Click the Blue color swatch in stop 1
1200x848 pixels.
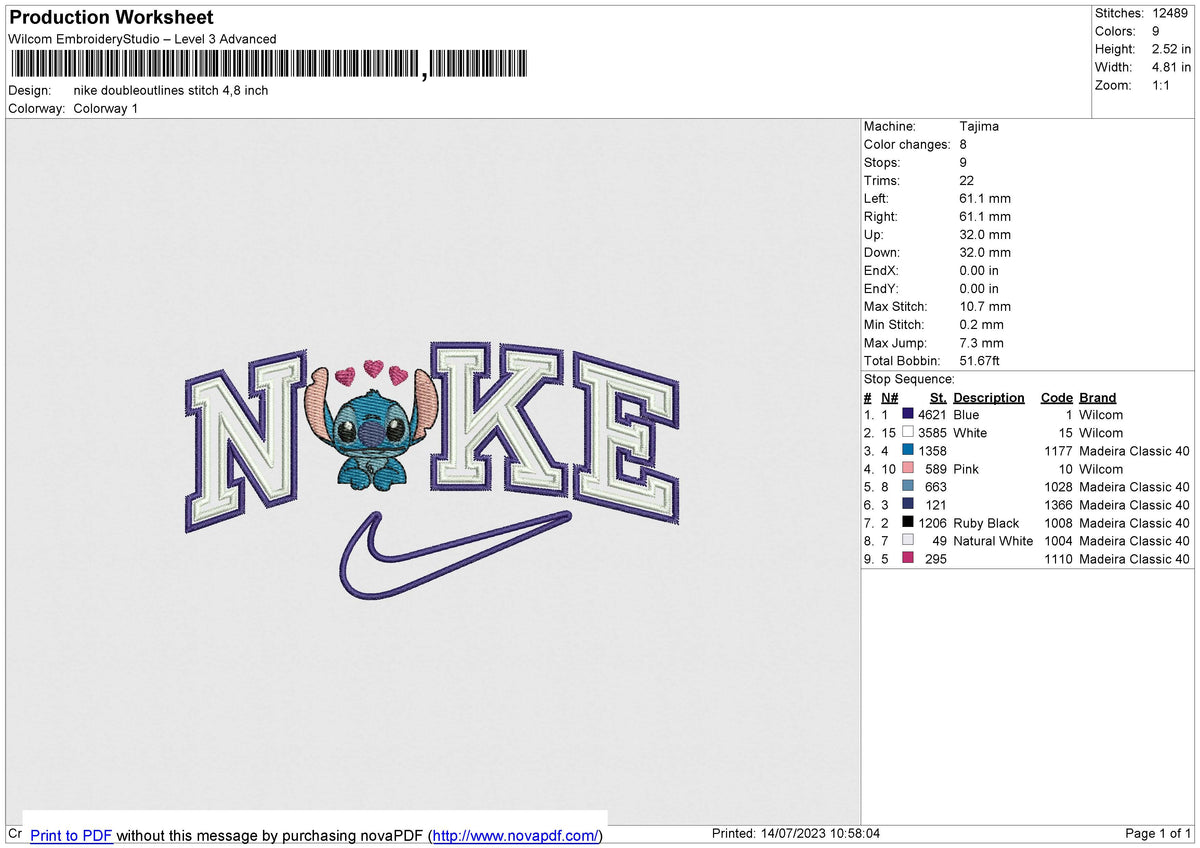908,415
